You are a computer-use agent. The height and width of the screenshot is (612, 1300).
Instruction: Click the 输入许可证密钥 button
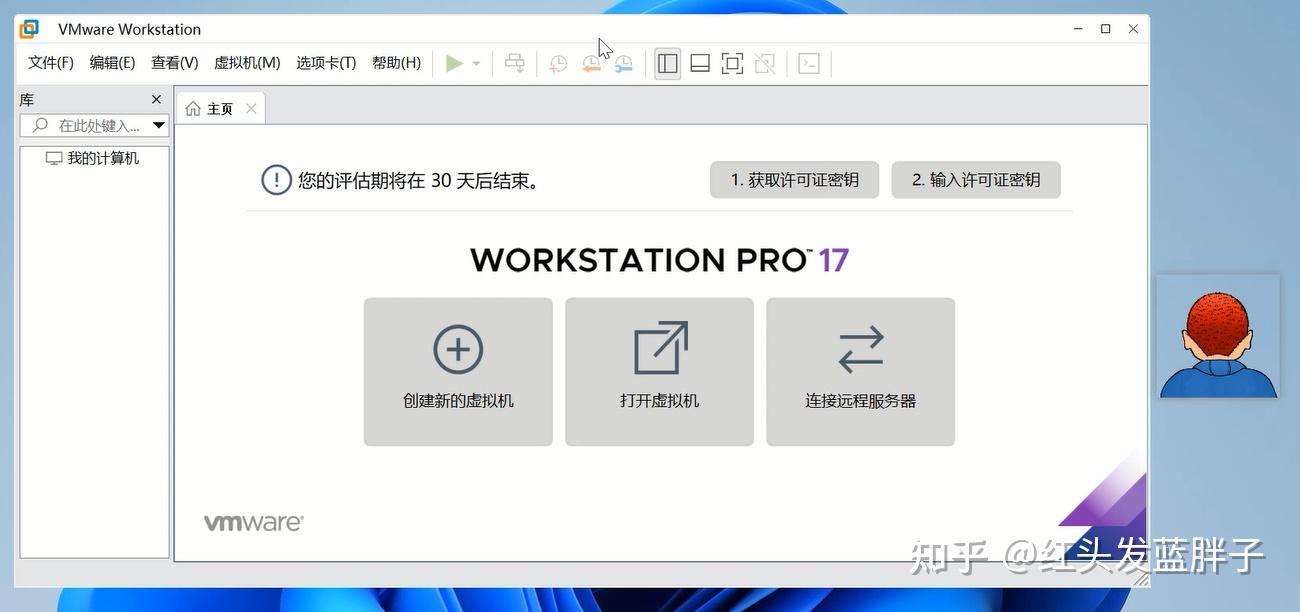click(976, 179)
